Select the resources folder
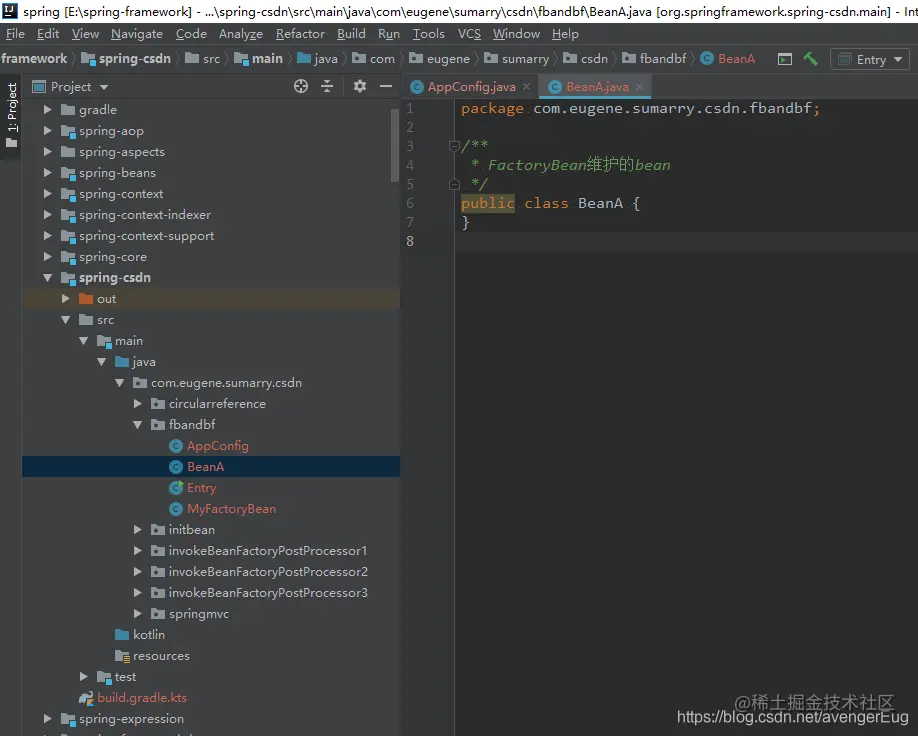Screen dimensions: 918x736 click(x=161, y=656)
